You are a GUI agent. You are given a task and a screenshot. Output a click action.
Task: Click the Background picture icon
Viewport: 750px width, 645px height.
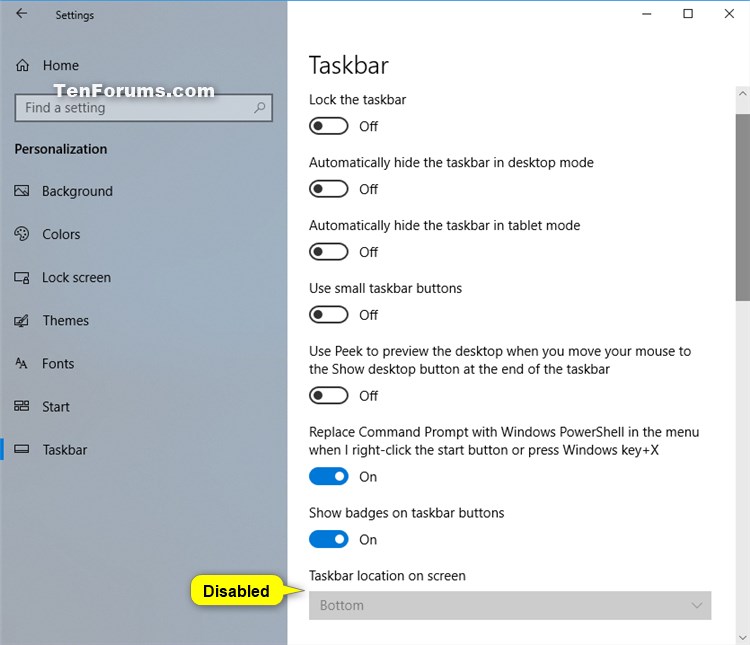(x=22, y=191)
